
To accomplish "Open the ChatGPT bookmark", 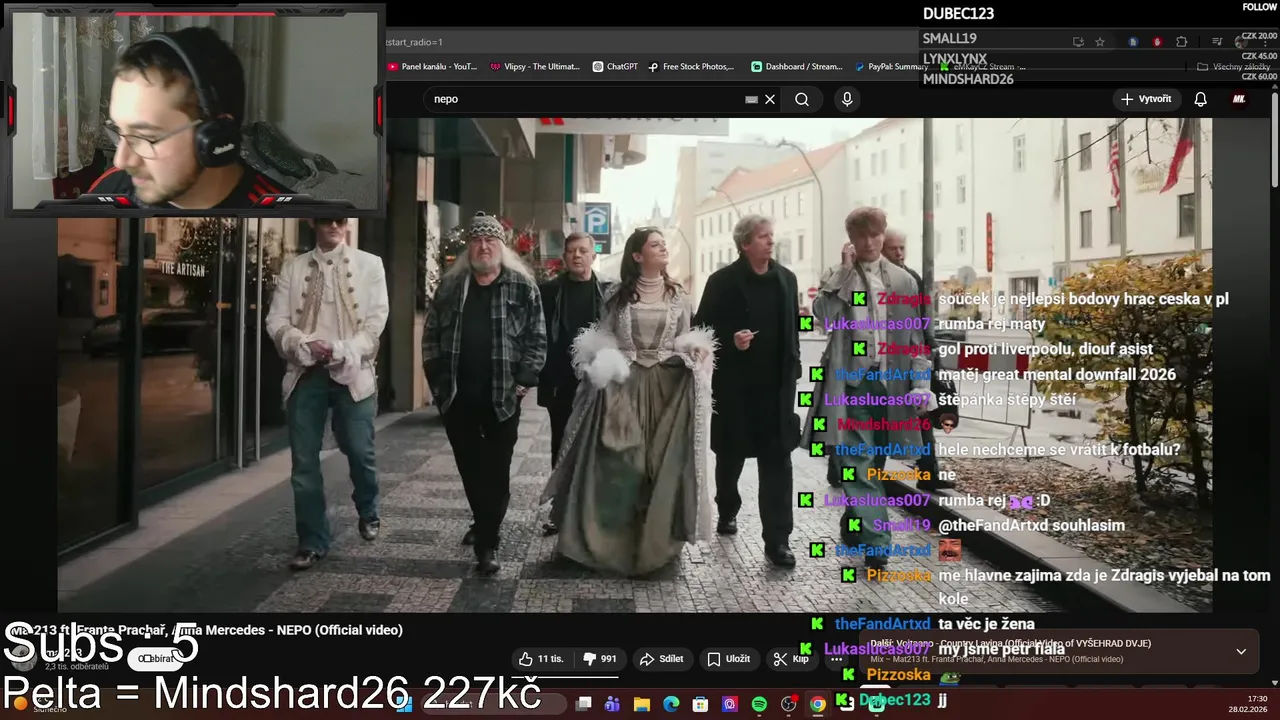I will coord(614,67).
